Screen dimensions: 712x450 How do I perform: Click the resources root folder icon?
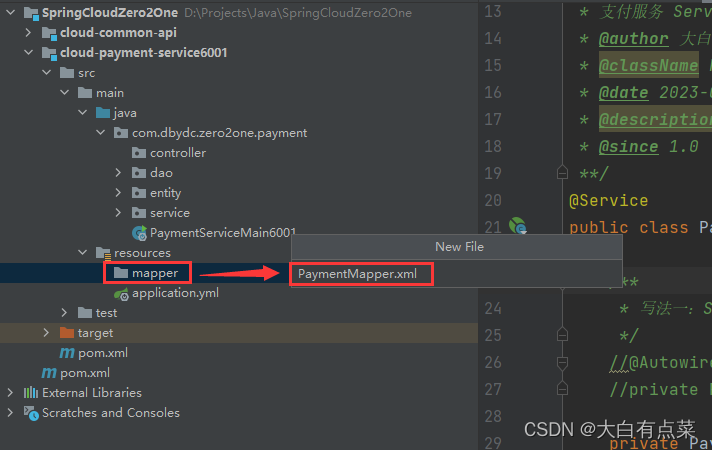pos(104,253)
